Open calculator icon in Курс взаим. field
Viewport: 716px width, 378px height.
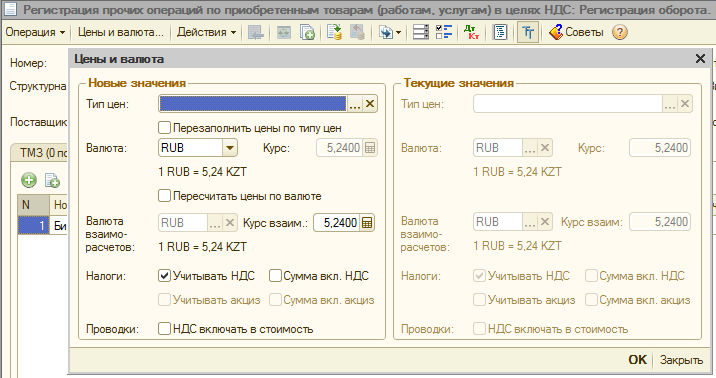(367, 223)
